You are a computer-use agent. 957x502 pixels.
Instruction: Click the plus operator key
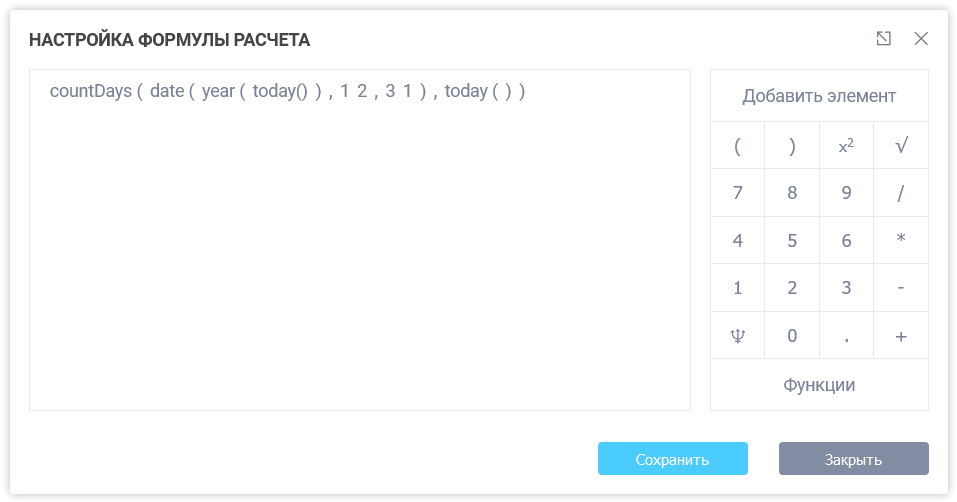click(x=901, y=336)
